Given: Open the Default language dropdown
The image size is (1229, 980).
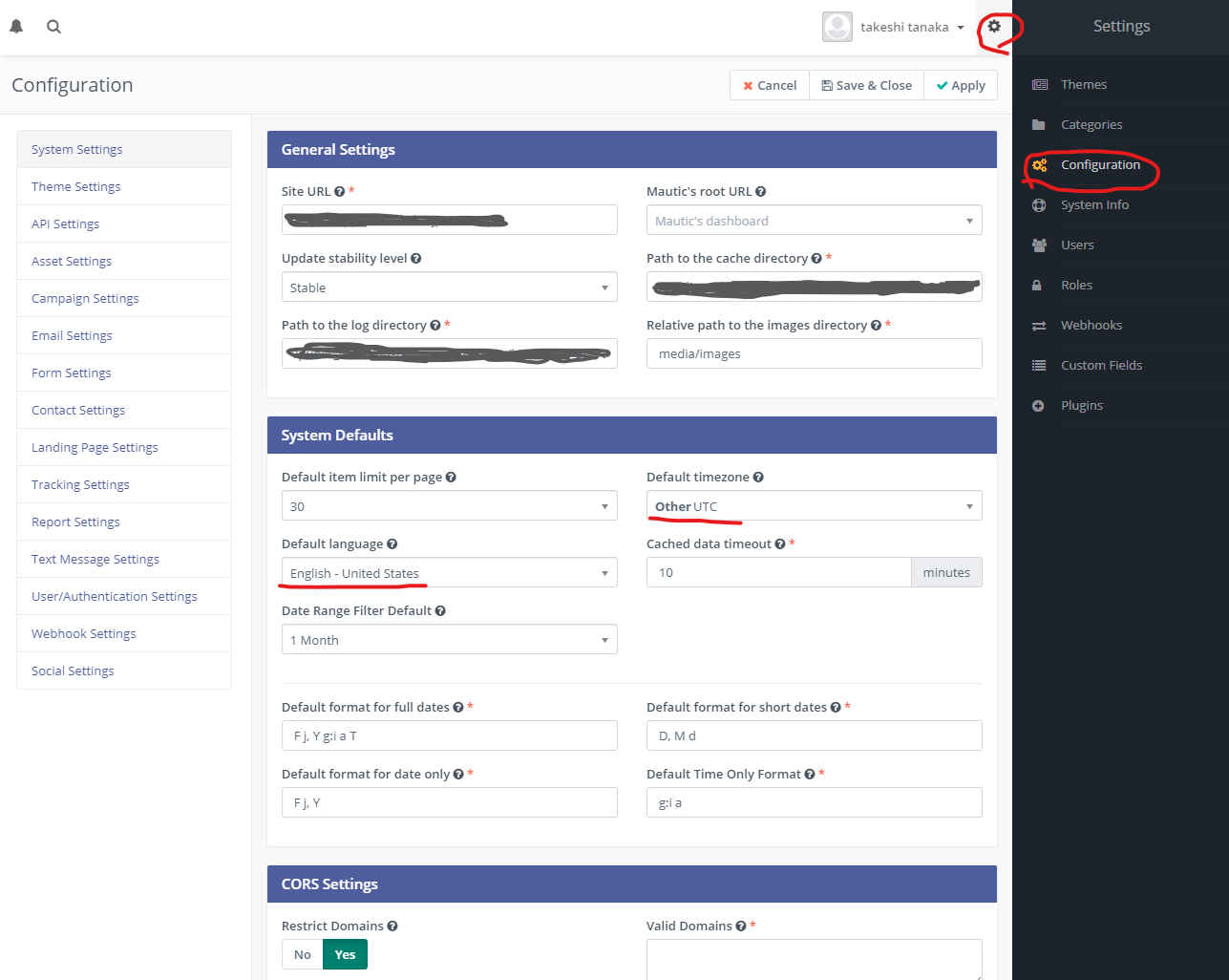Looking at the screenshot, I should click(x=449, y=573).
